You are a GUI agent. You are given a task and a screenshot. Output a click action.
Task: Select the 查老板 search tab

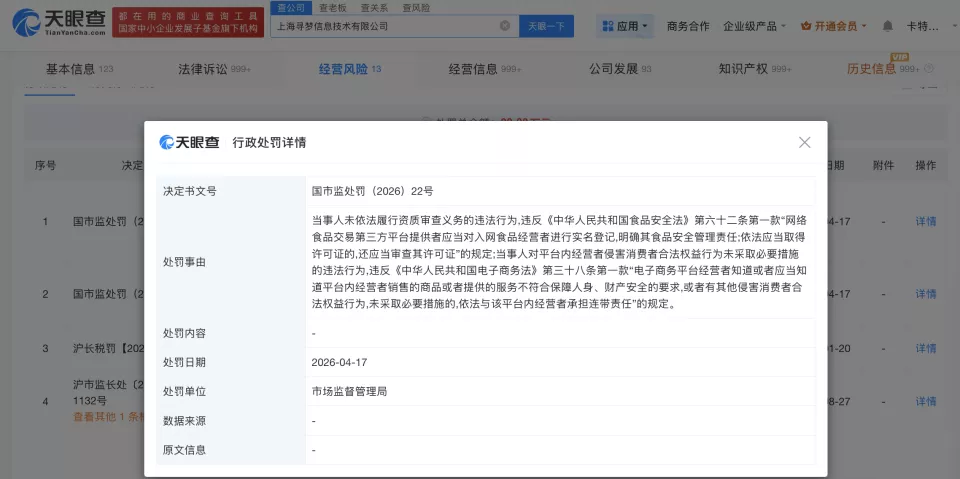click(331, 7)
